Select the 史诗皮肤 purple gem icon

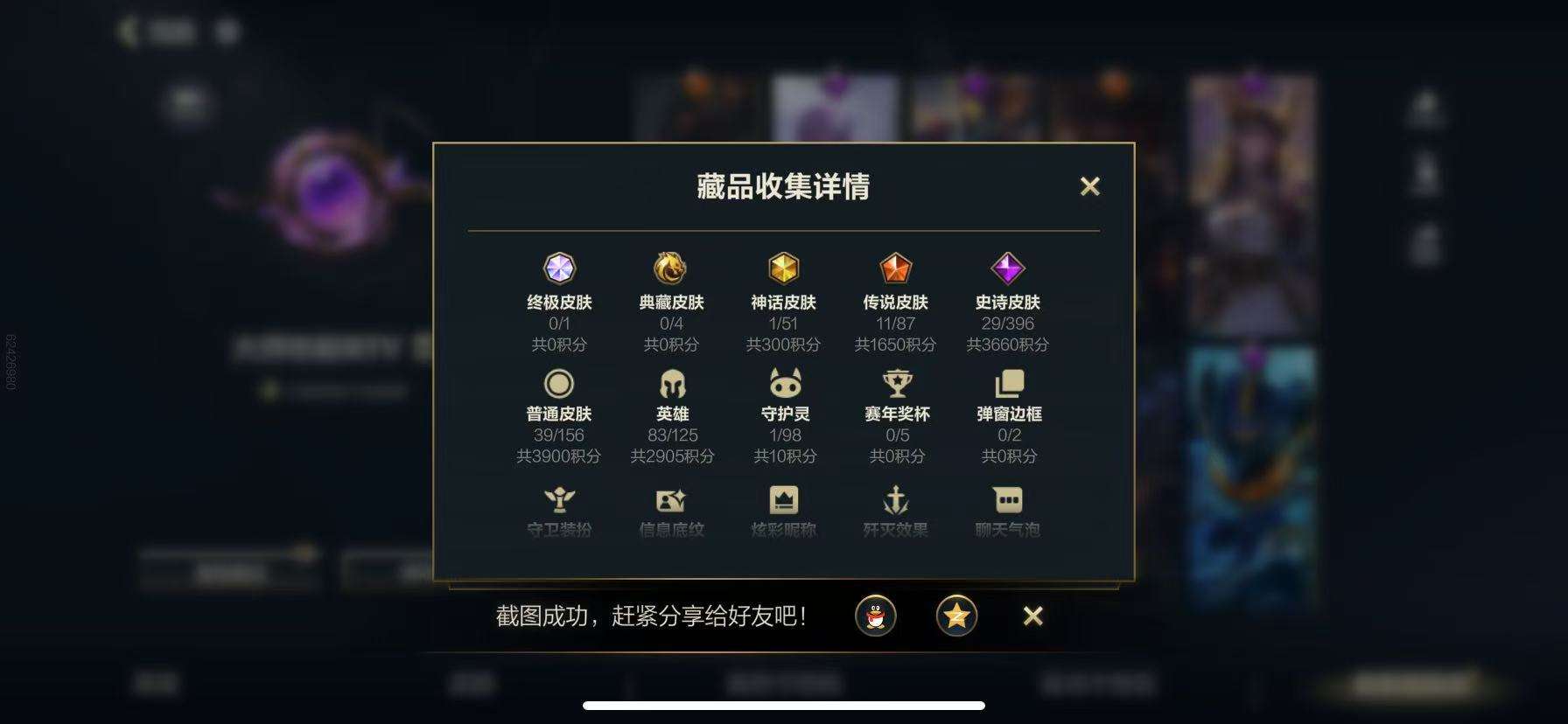point(1007,268)
